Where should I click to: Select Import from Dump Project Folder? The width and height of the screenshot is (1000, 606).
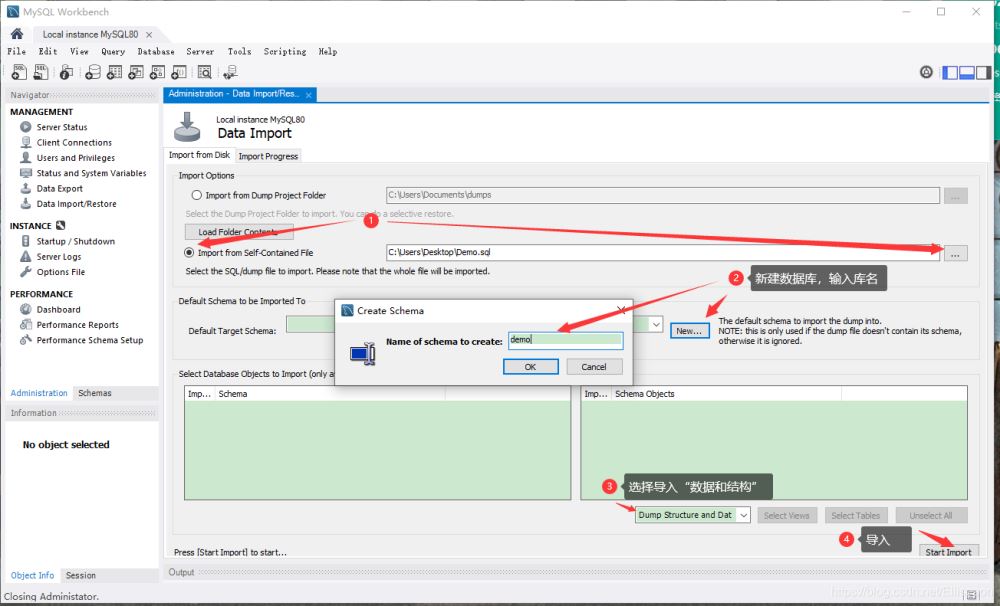point(197,196)
